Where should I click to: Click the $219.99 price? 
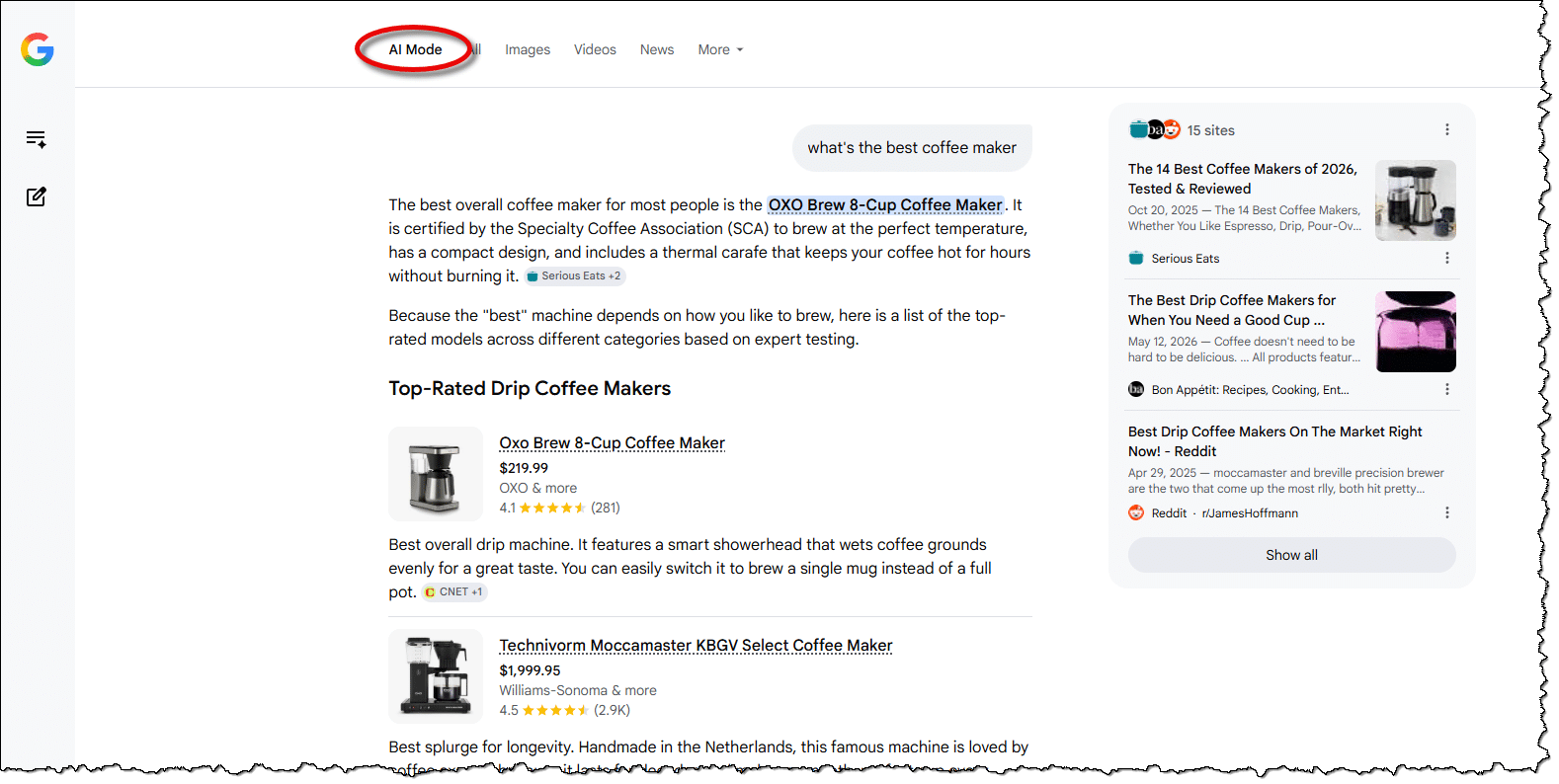[524, 468]
